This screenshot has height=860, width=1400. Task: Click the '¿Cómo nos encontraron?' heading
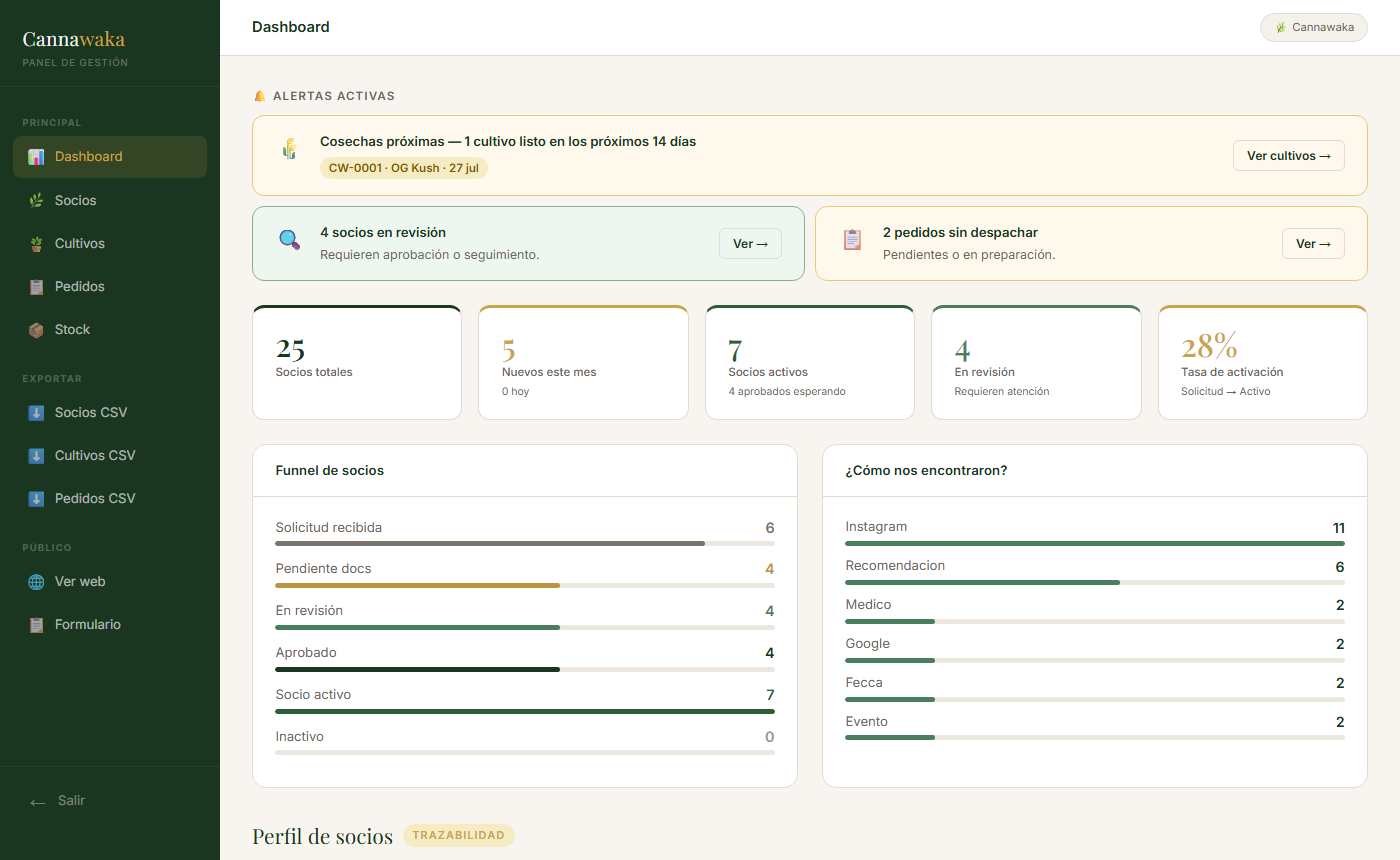point(926,470)
